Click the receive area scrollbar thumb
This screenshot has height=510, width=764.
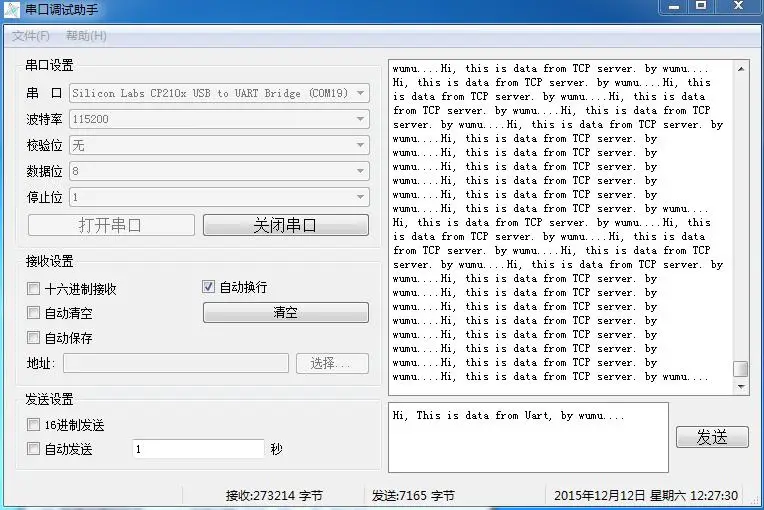pyautogui.click(x=741, y=369)
